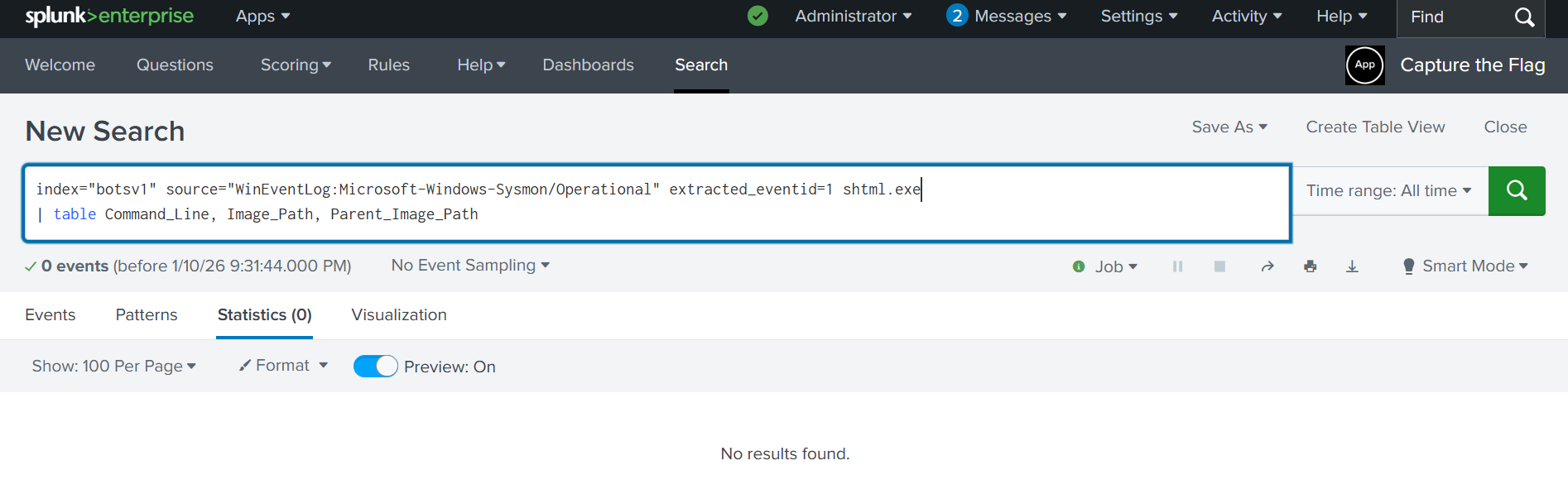The height and width of the screenshot is (494, 1568).
Task: Open the Administrator menu
Action: pos(854,17)
